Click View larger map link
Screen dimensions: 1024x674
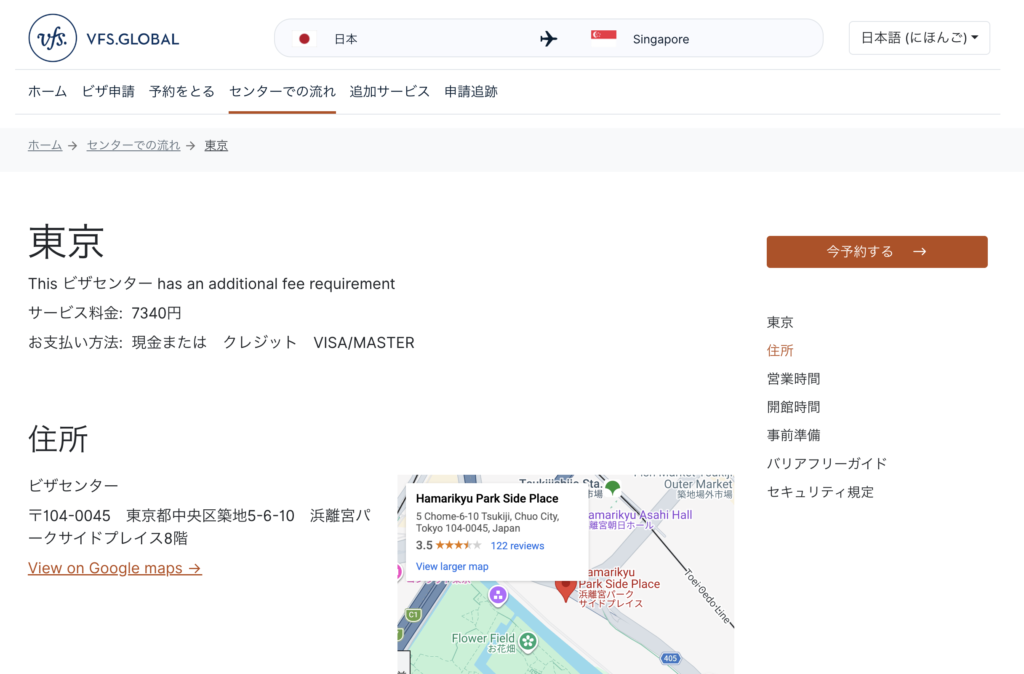tap(452, 566)
